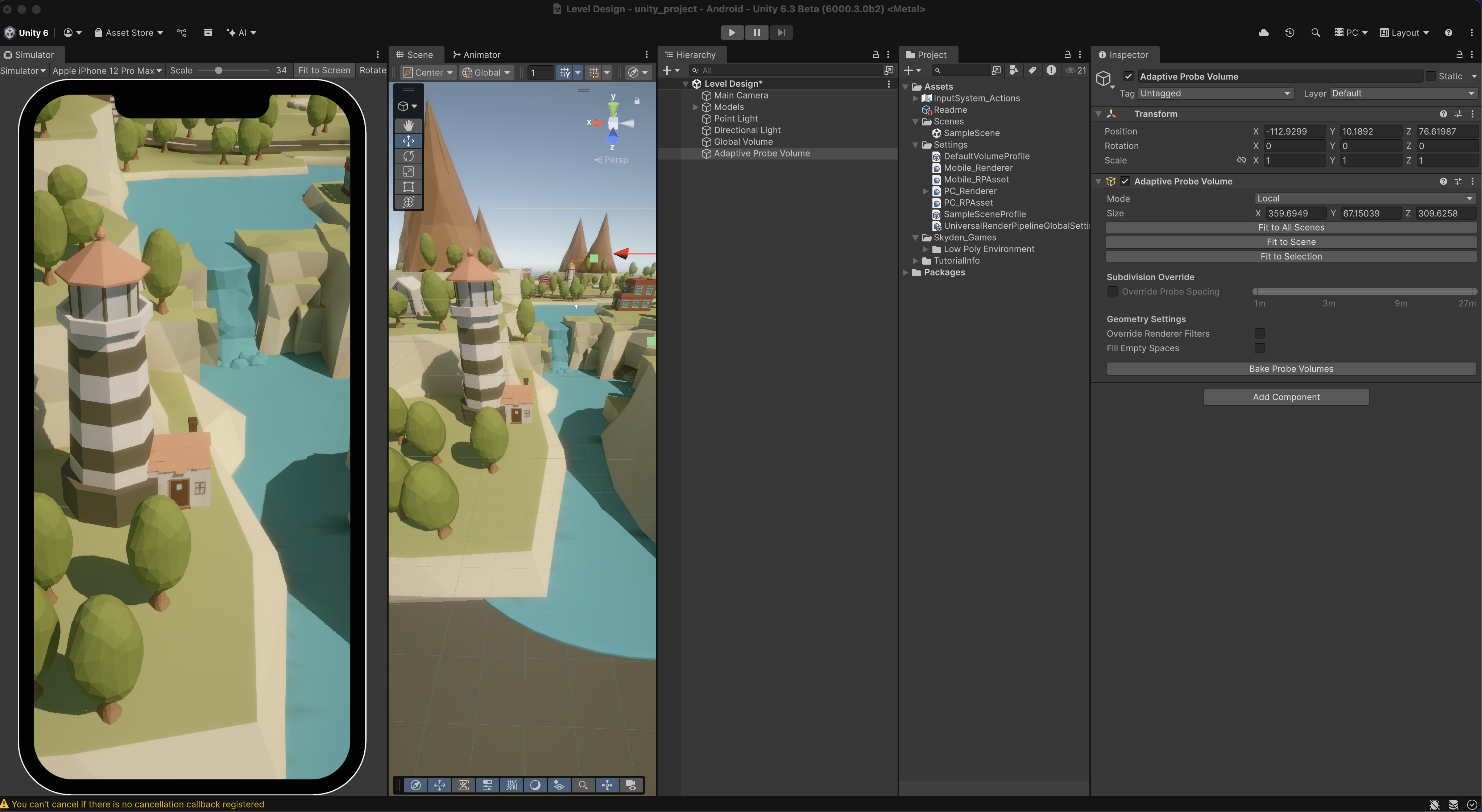
Task: Select the Scale tool in Scene toolbar
Action: 408,171
